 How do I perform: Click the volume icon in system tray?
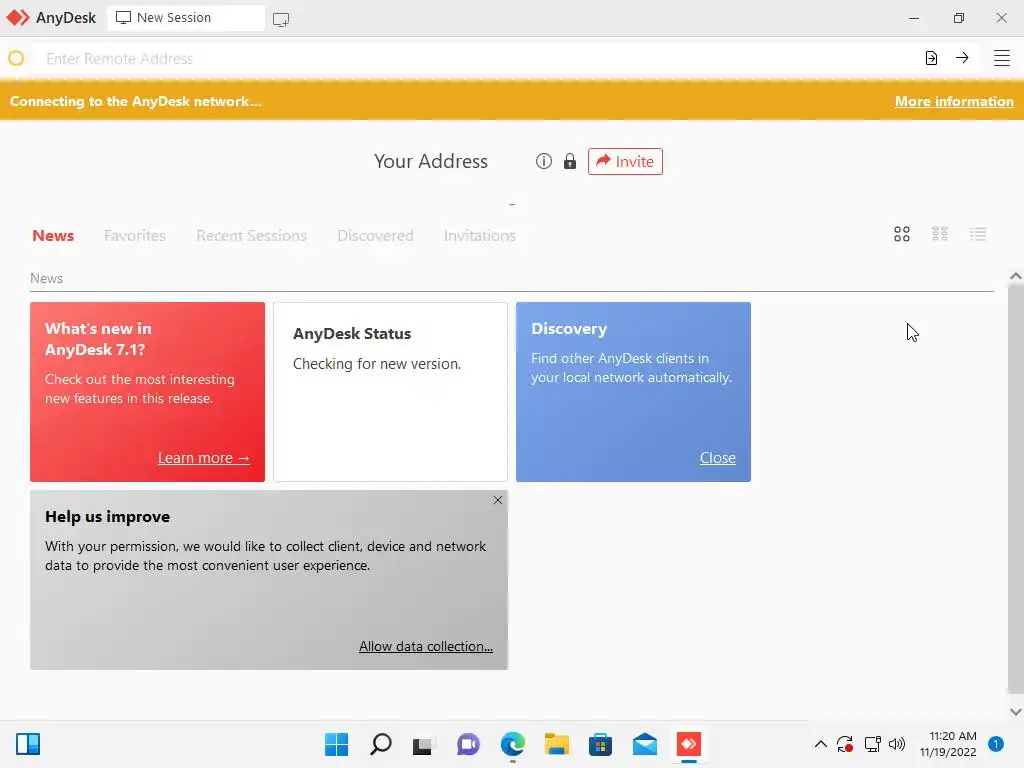click(x=897, y=744)
